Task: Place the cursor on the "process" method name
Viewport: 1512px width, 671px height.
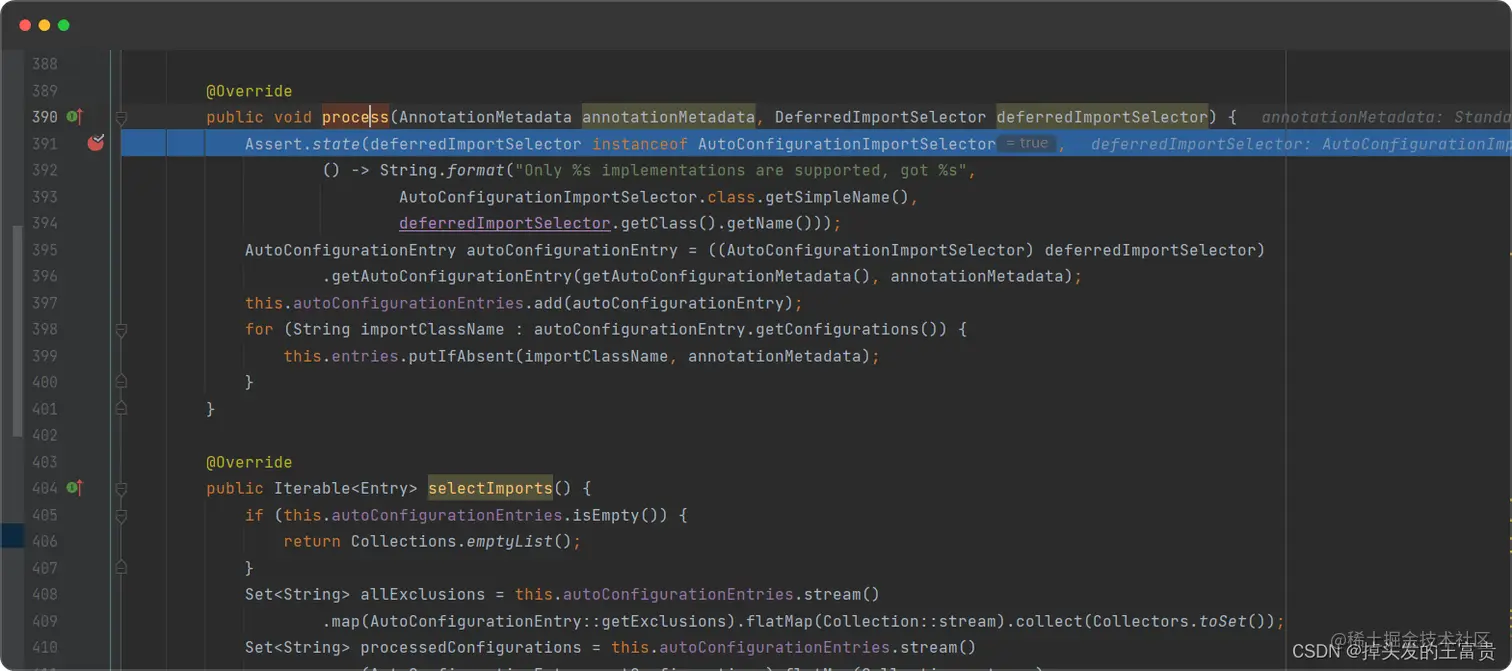Action: (355, 117)
